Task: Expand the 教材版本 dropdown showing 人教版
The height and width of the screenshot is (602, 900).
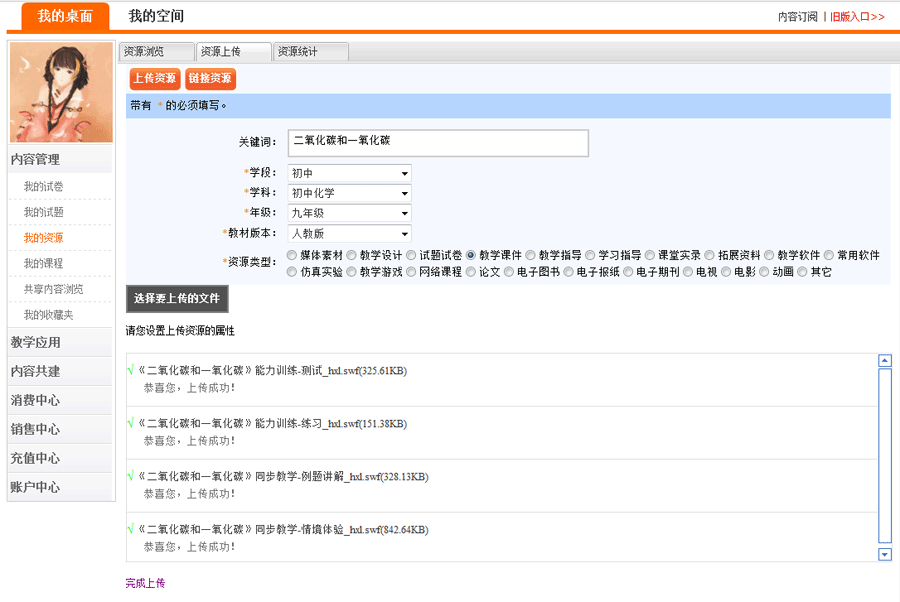Action: point(349,233)
